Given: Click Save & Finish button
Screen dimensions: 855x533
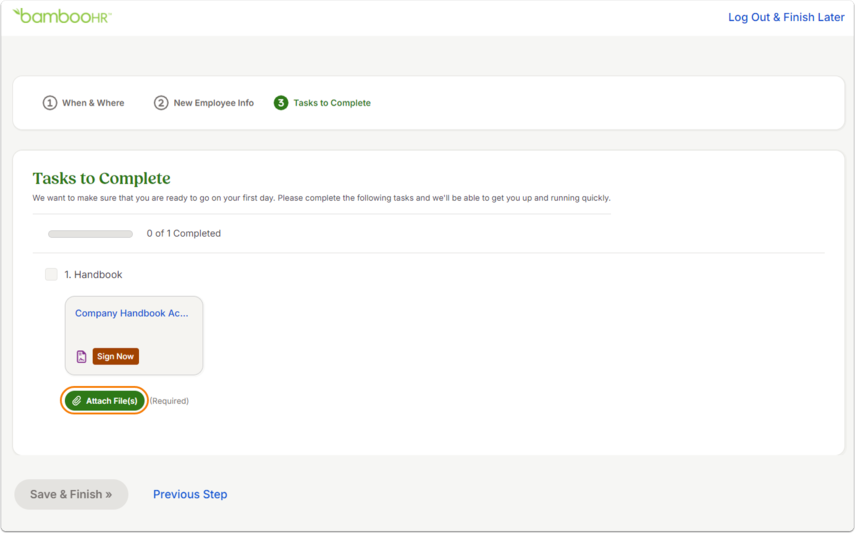Looking at the screenshot, I should tap(71, 494).
